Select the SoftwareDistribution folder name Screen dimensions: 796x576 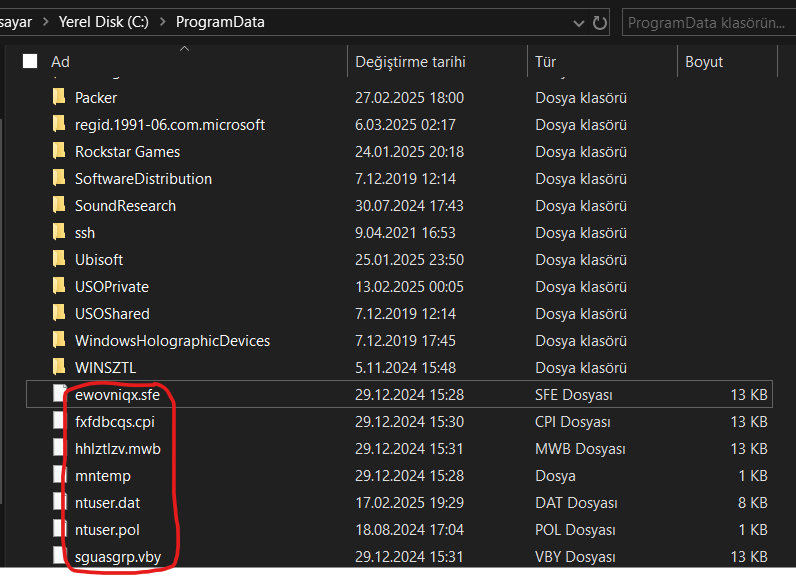(x=144, y=179)
